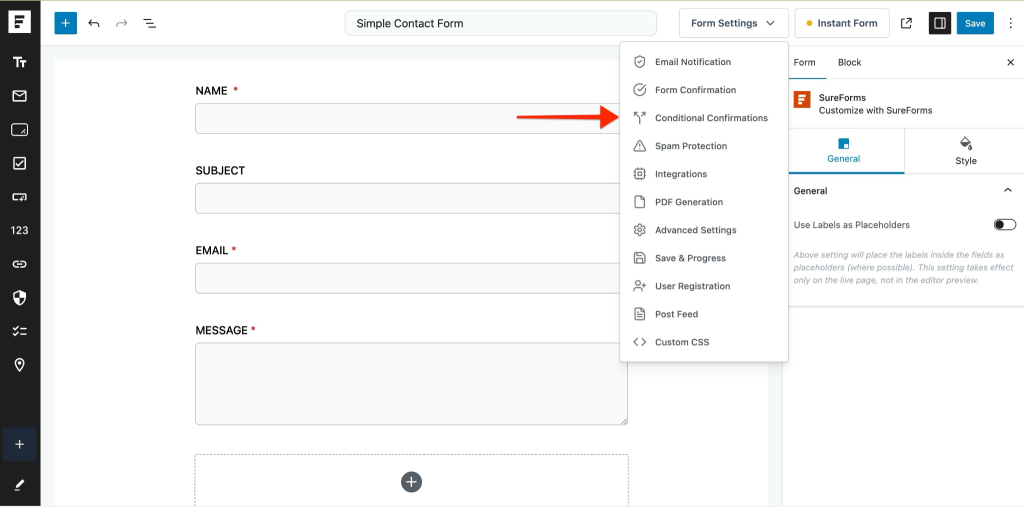This screenshot has width=1024, height=512.
Task: Add a URL link field block
Action: click(20, 264)
